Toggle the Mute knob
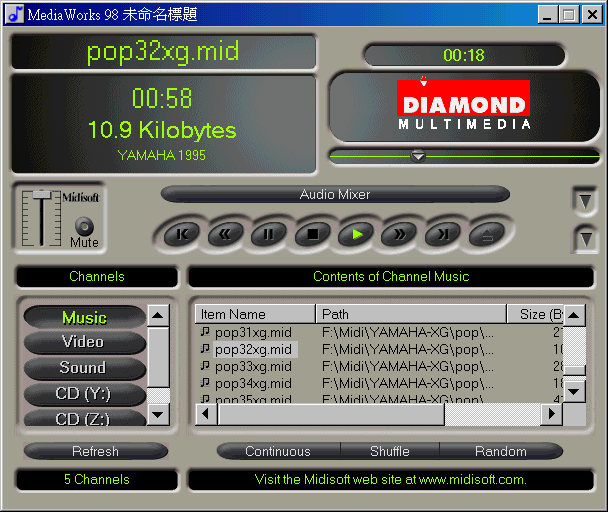 point(84,226)
